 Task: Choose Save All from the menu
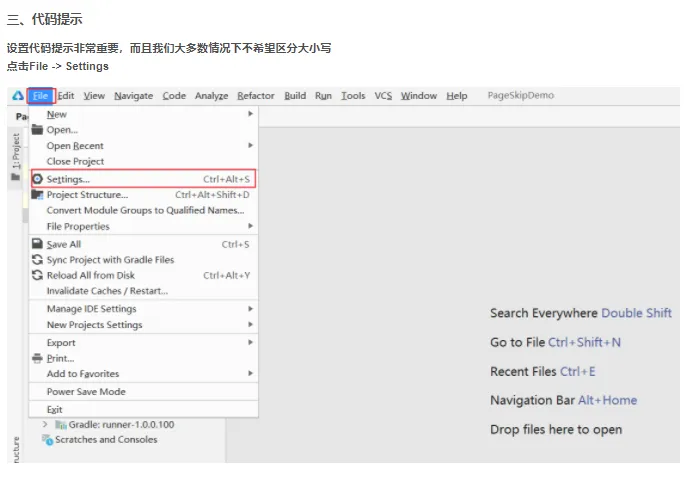coord(143,244)
